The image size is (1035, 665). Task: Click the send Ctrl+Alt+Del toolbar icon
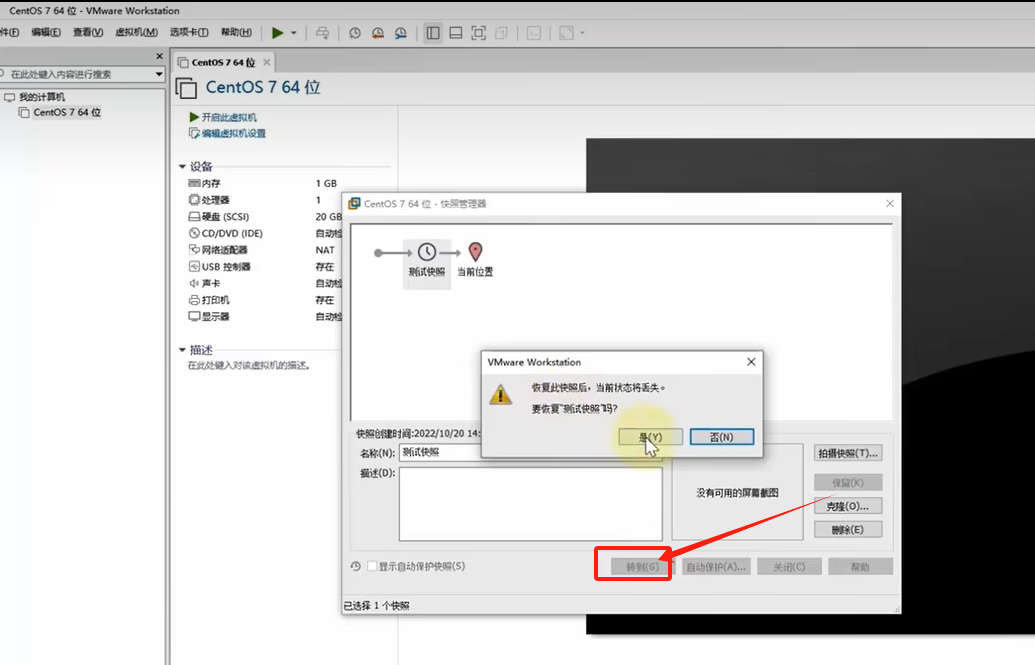pyautogui.click(x=322, y=33)
